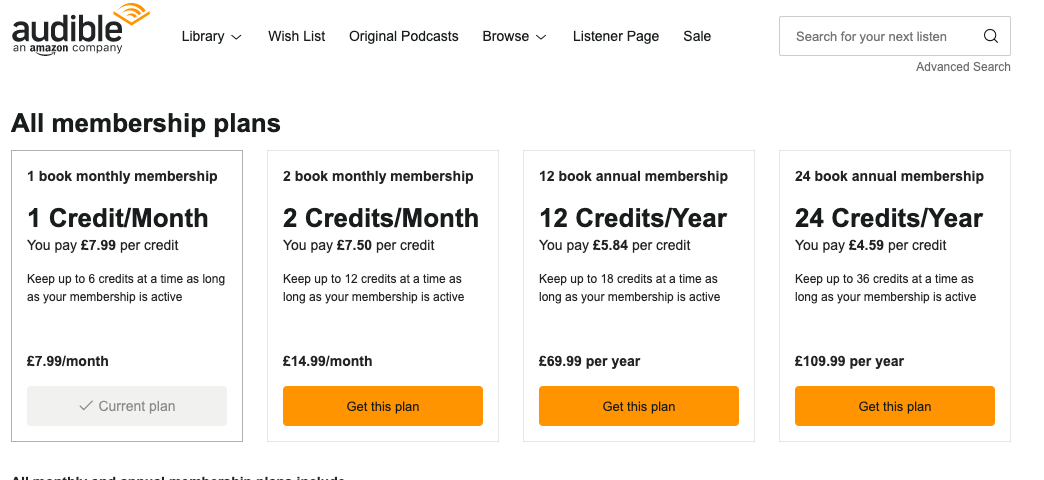This screenshot has height=480, width=1044.
Task: Expand the Library dropdown chevron
Action: coord(237,37)
